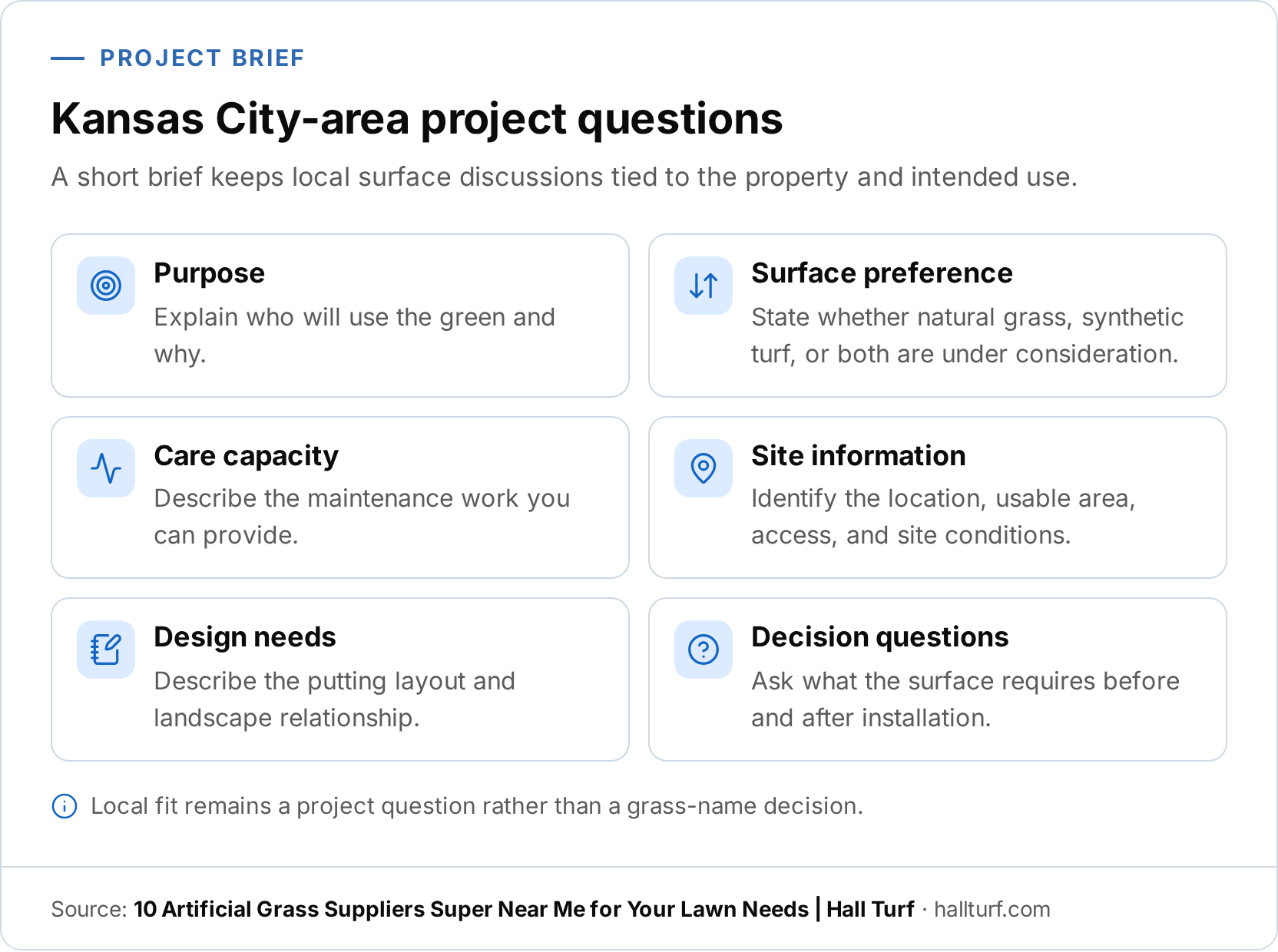The width and height of the screenshot is (1278, 952).
Task: Click the Kansas City-area project questions title
Action: pyautogui.click(x=417, y=119)
